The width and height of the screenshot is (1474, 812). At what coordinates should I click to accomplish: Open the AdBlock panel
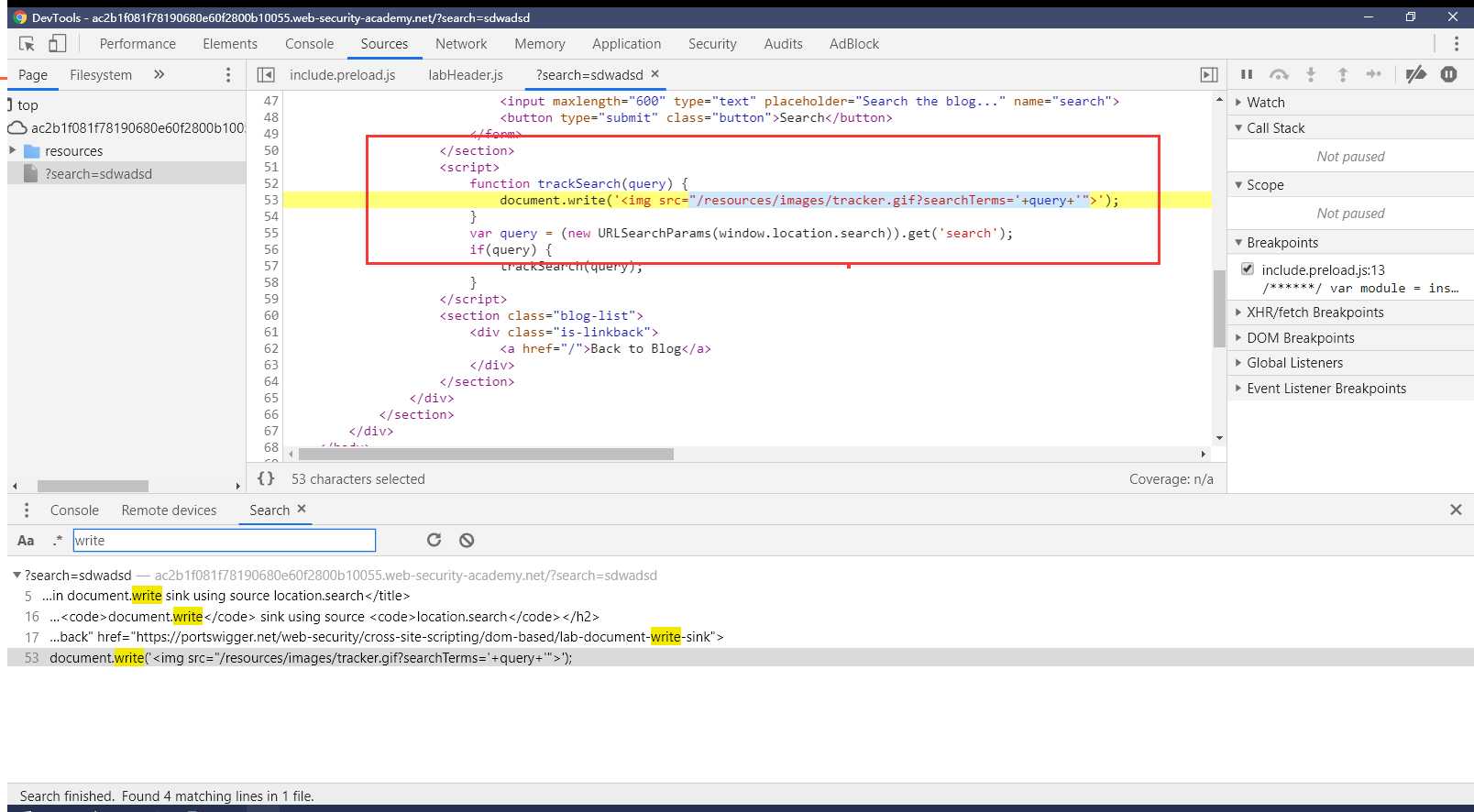coord(853,43)
